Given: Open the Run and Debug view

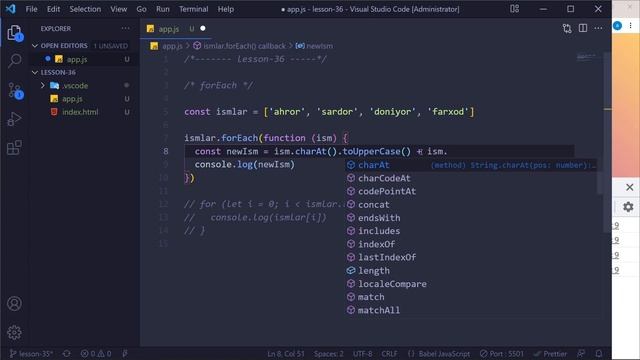Looking at the screenshot, I should 14,119.
